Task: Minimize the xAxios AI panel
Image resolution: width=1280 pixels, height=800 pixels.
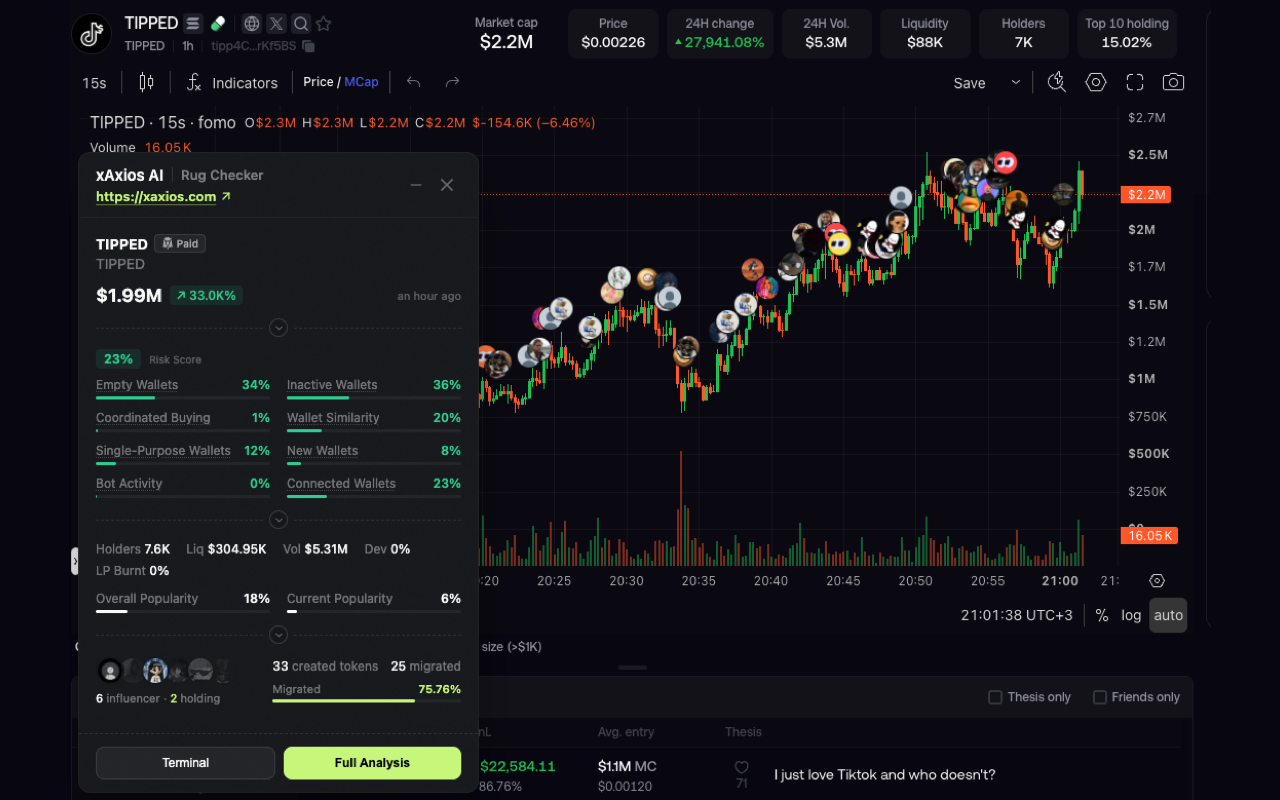Action: 416,185
